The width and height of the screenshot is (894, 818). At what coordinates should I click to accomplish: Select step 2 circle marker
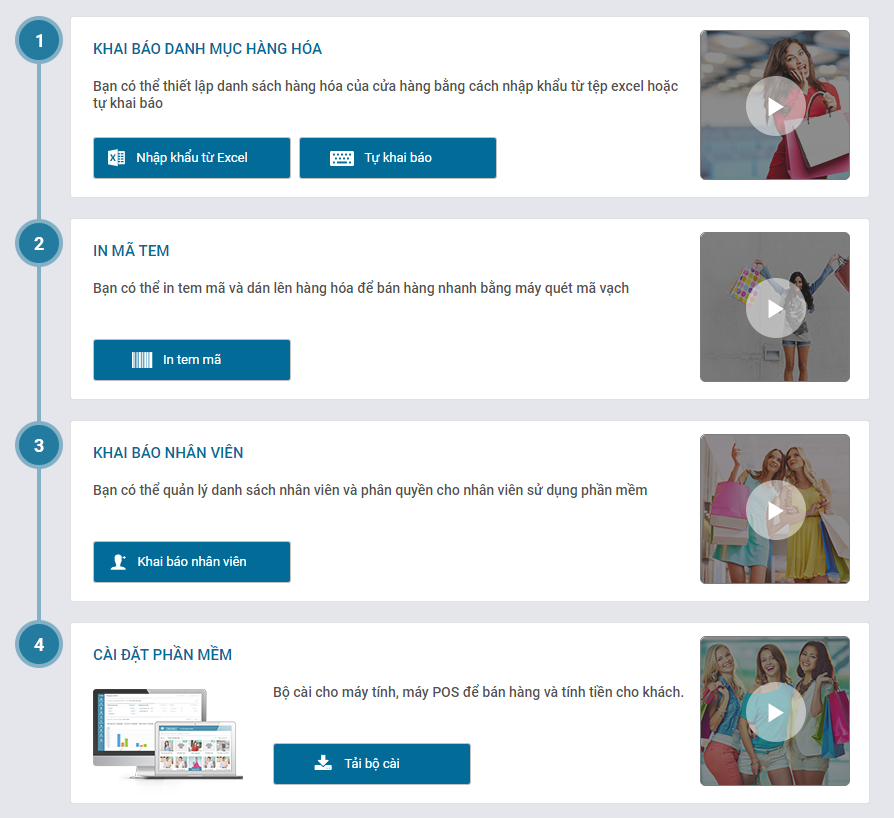39,243
